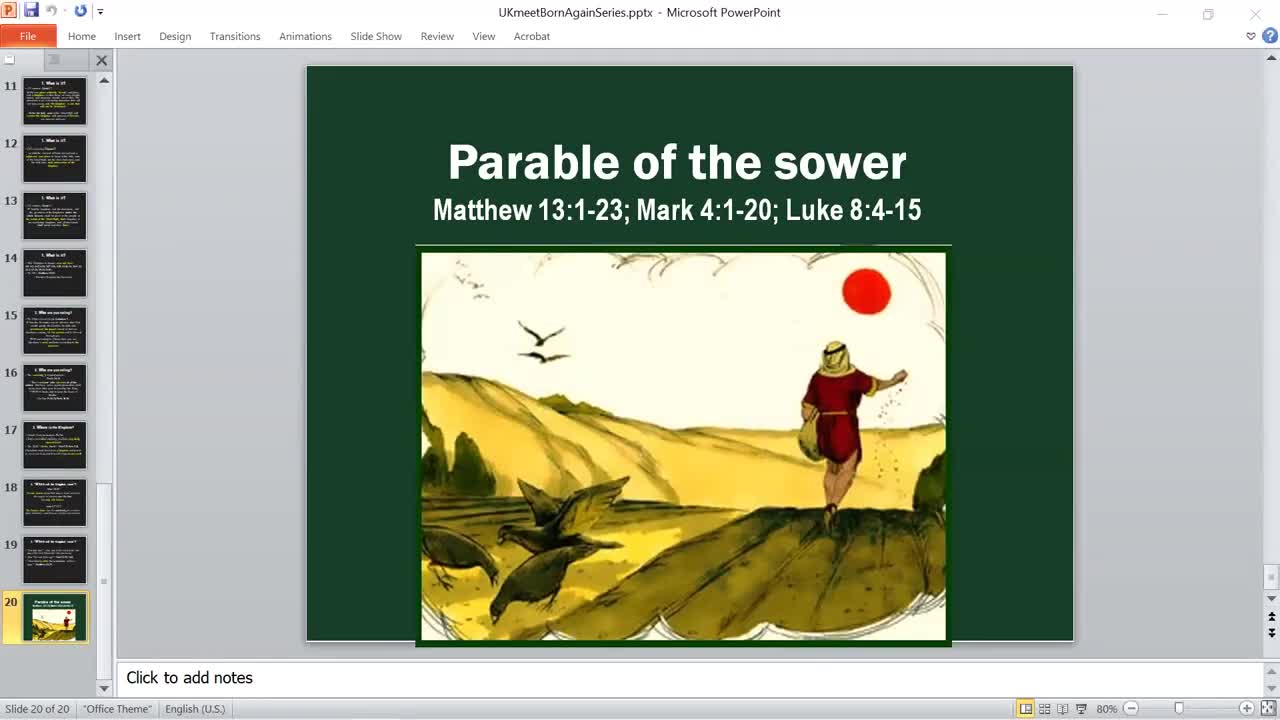The height and width of the screenshot is (720, 1280).
Task: Go to next slide with double-down arrow
Action: 1271,633
